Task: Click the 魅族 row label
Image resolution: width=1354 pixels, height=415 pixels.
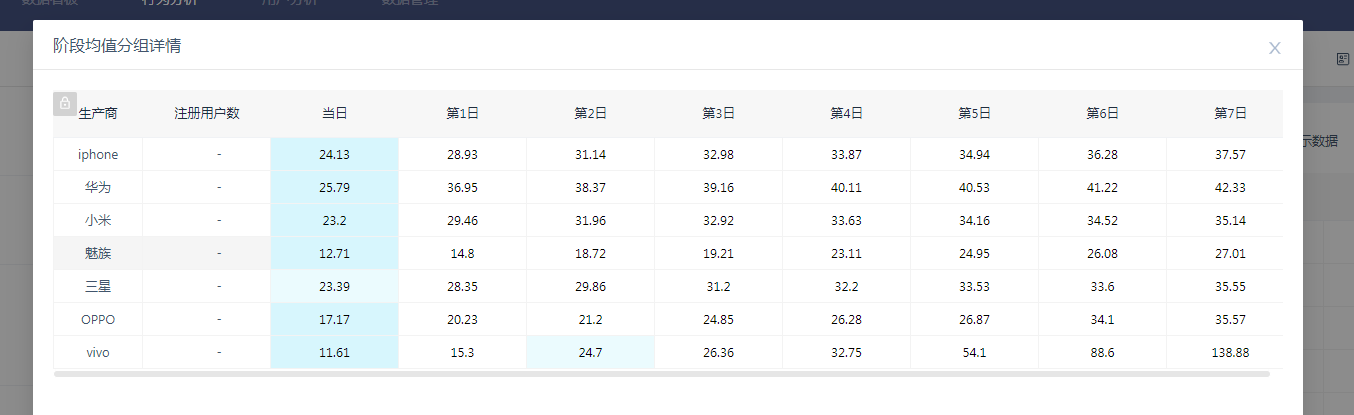Action: (98, 254)
